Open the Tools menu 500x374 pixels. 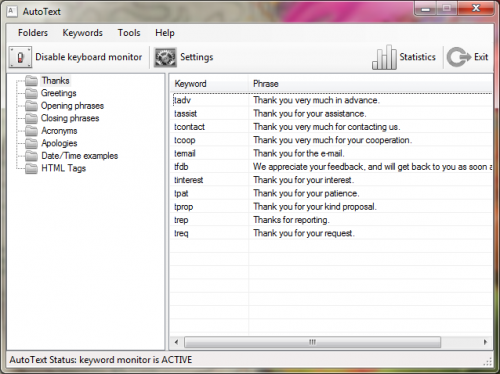[x=129, y=33]
